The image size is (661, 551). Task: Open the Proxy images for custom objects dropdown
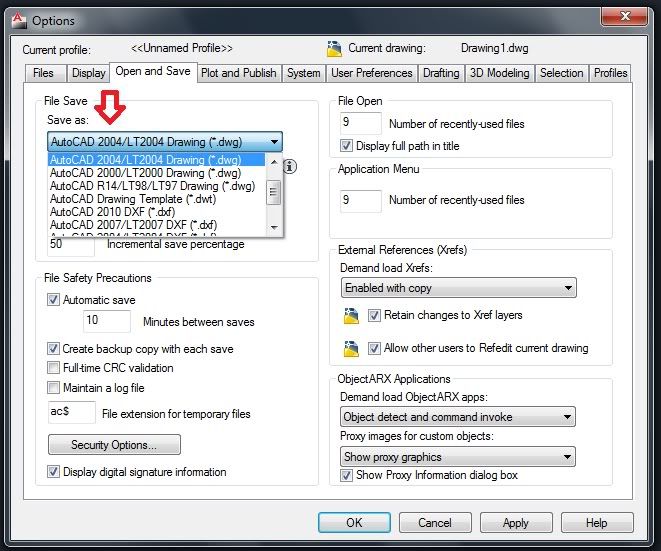tap(457, 457)
